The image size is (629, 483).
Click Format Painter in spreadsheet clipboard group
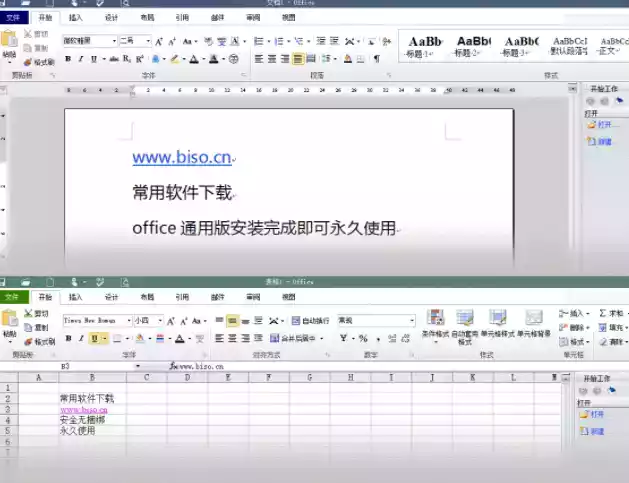[39, 342]
